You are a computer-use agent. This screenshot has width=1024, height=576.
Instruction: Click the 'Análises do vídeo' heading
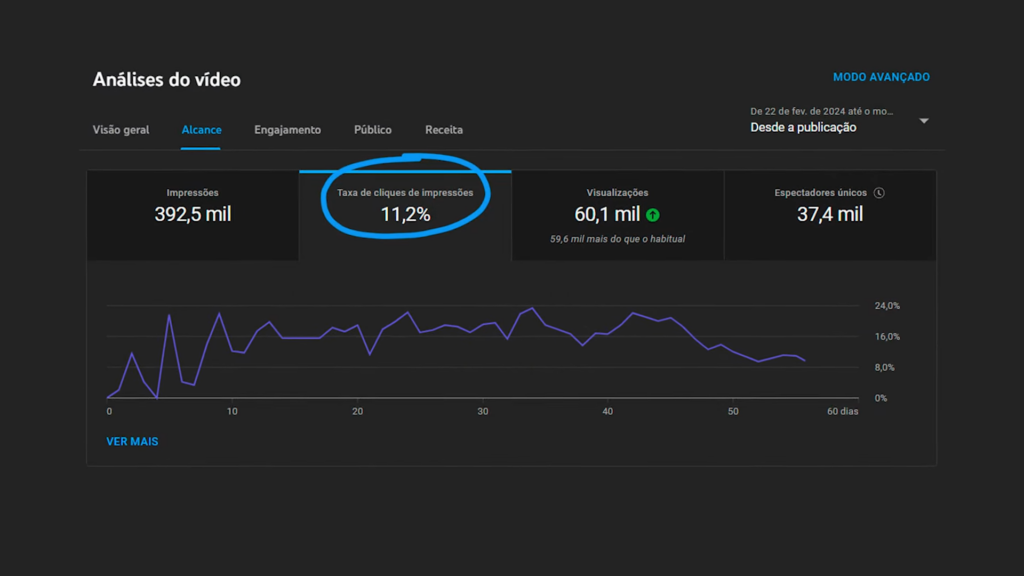pos(167,80)
